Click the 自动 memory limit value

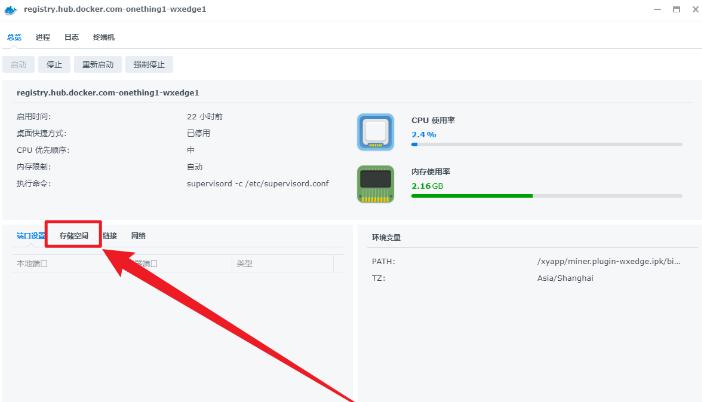click(195, 167)
